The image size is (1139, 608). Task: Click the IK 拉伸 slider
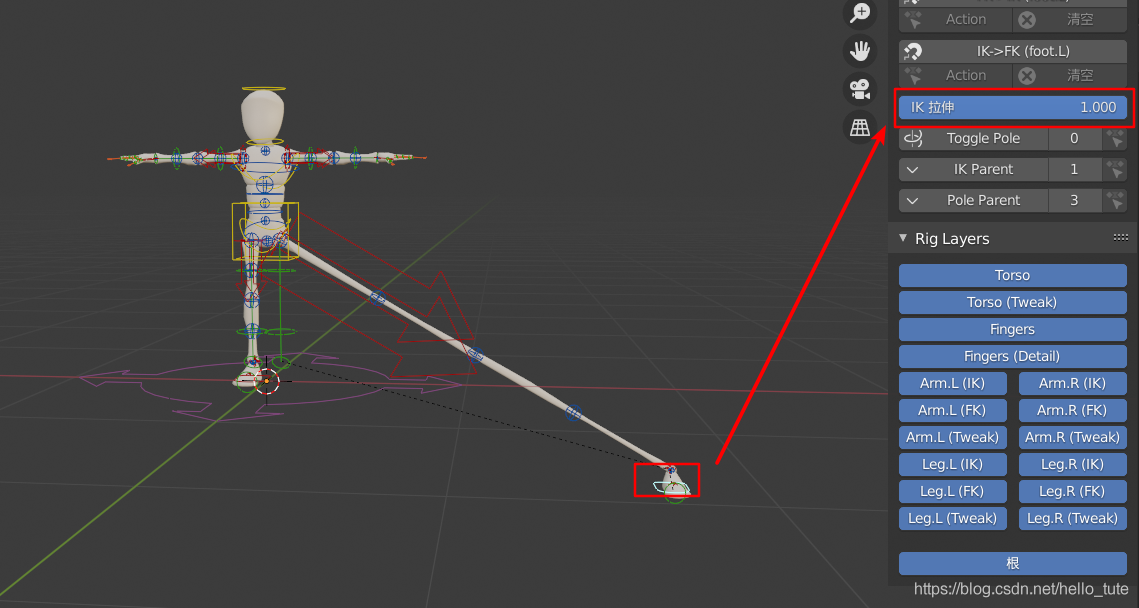1013,108
